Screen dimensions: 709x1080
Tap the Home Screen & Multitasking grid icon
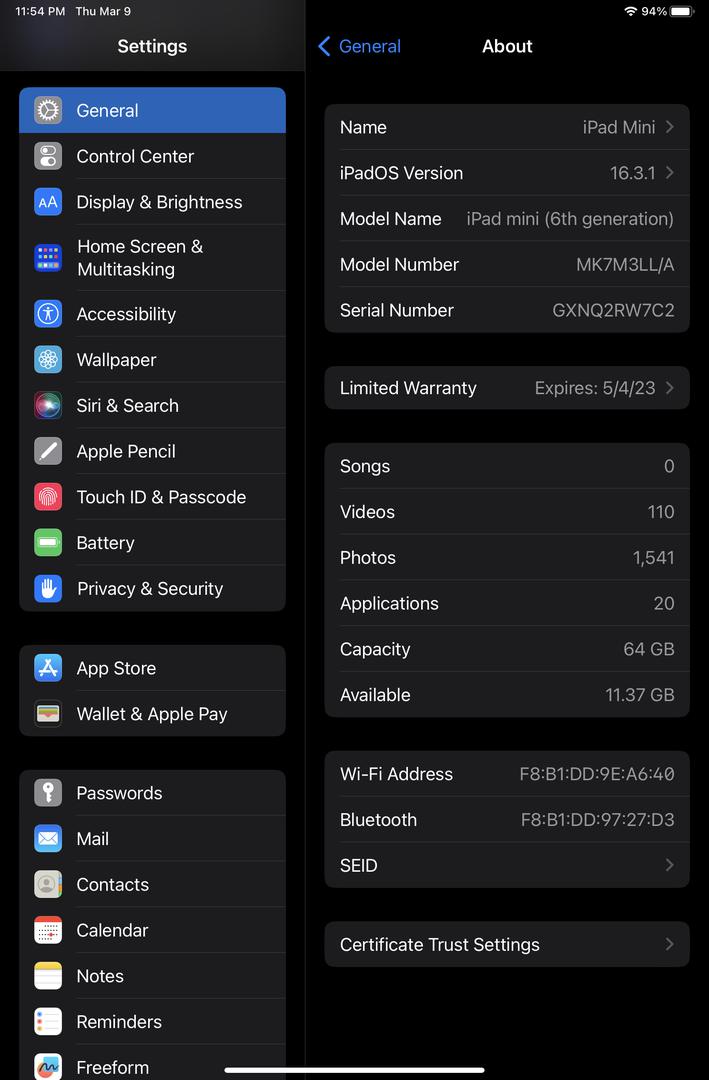click(x=48, y=258)
